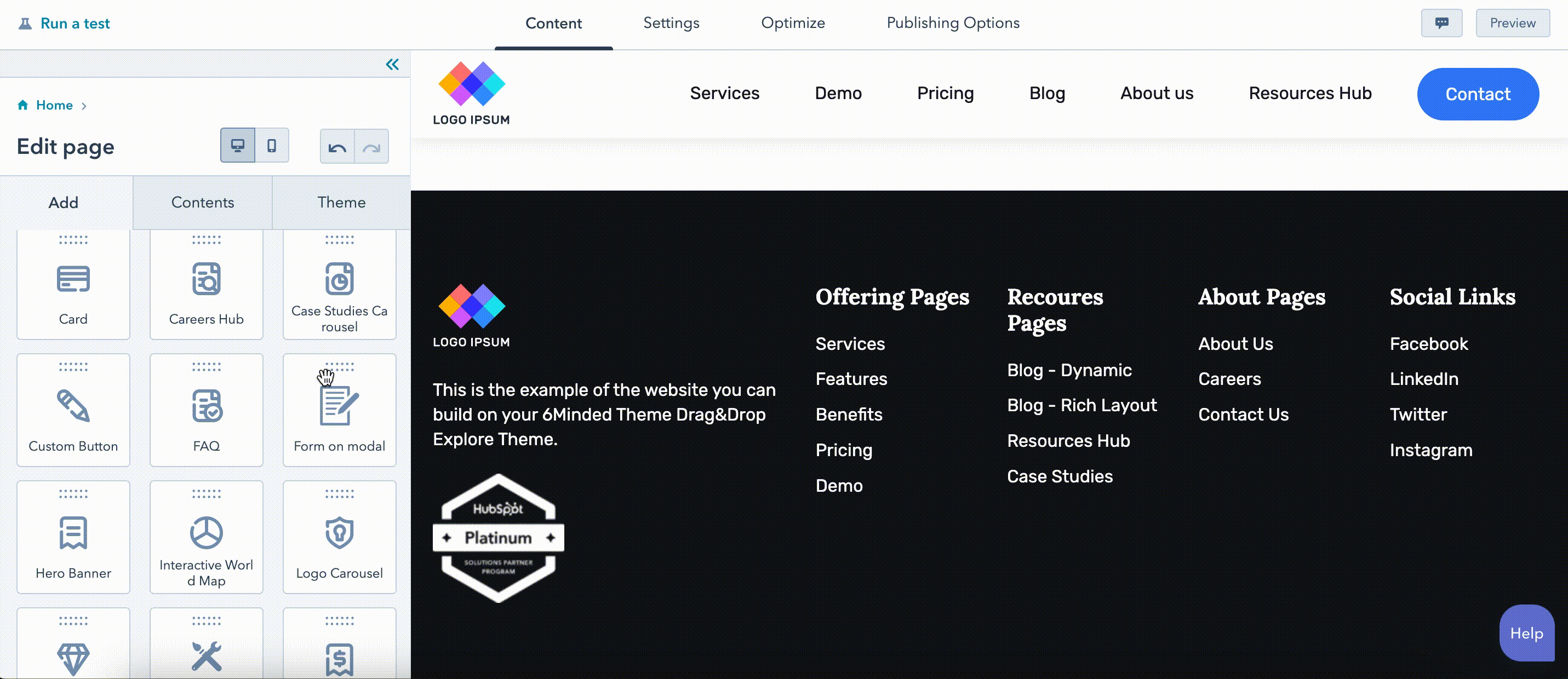Open the Optimize tab
The height and width of the screenshot is (679, 1568).
[793, 23]
